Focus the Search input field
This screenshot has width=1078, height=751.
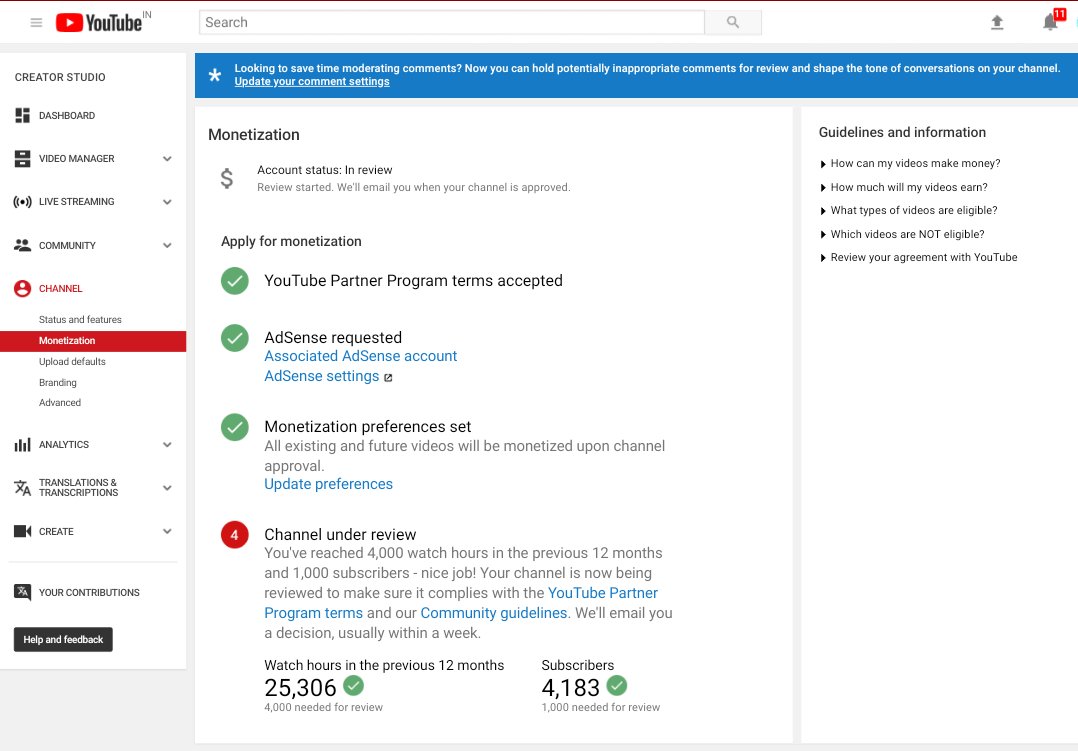[452, 22]
